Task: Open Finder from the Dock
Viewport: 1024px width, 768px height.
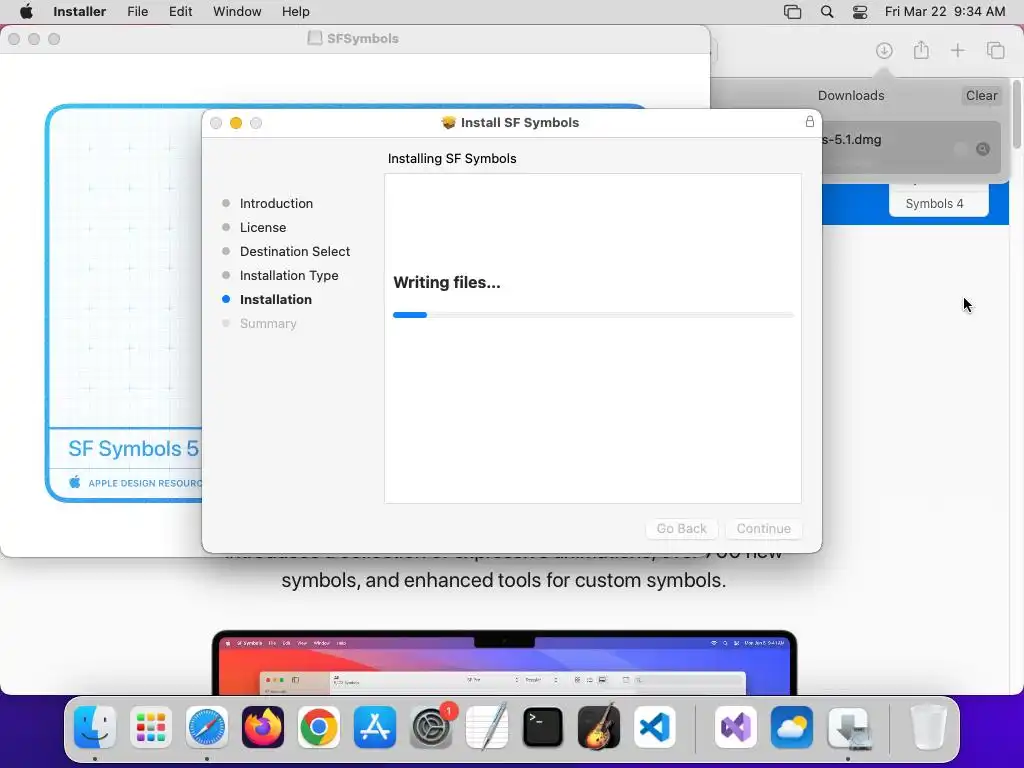Action: tap(95, 727)
